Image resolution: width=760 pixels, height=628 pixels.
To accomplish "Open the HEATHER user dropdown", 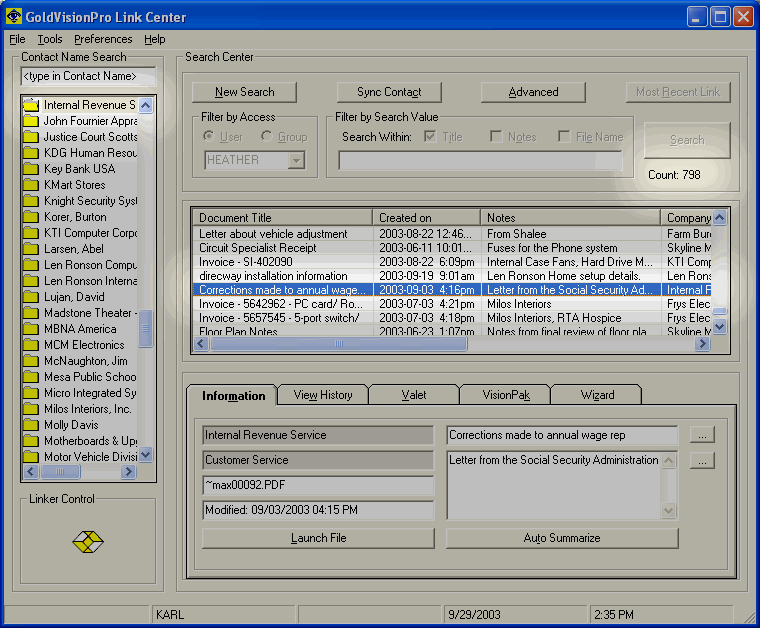I will [295, 160].
